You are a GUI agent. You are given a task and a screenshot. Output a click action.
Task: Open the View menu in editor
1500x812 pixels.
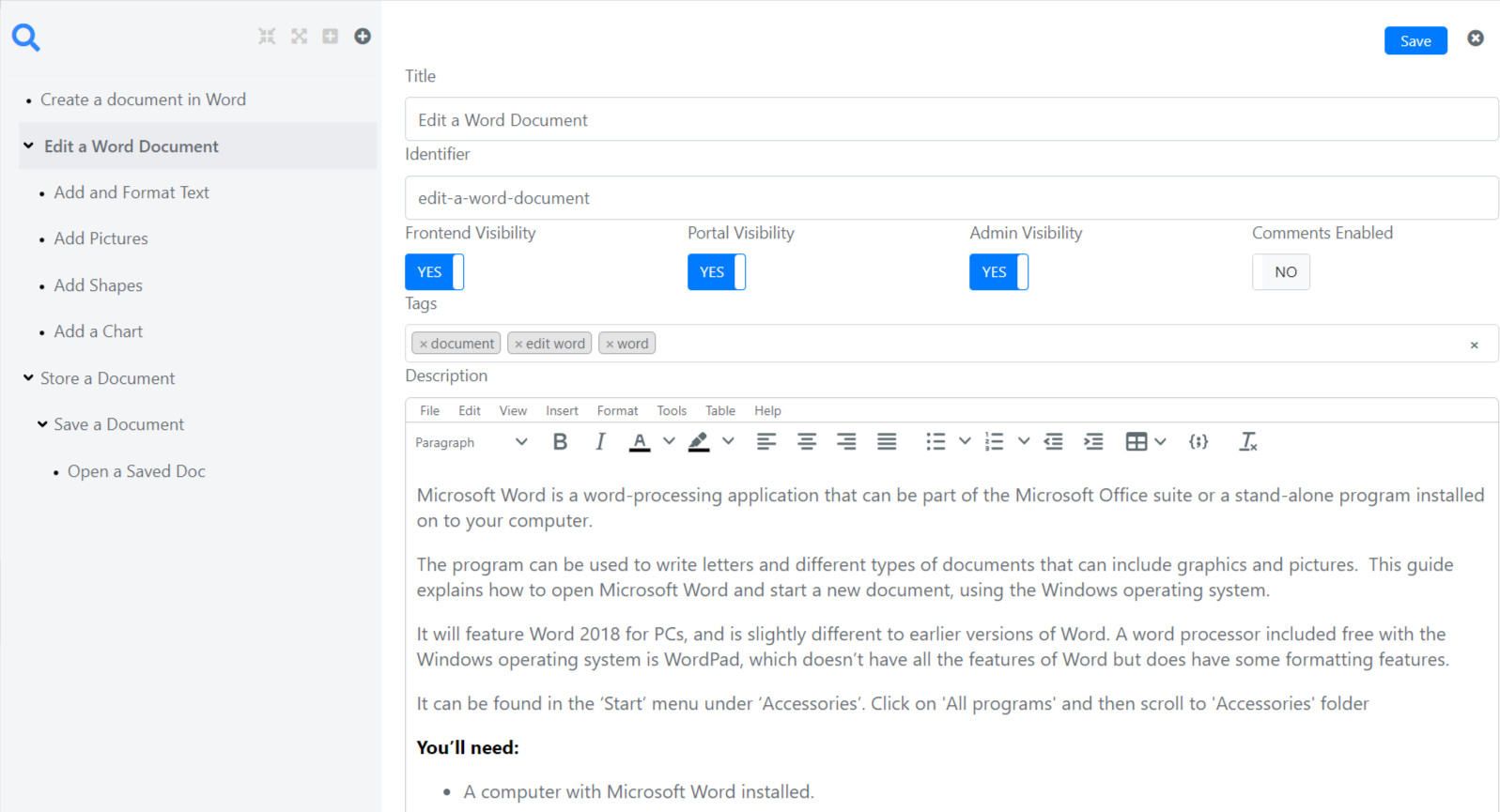513,411
